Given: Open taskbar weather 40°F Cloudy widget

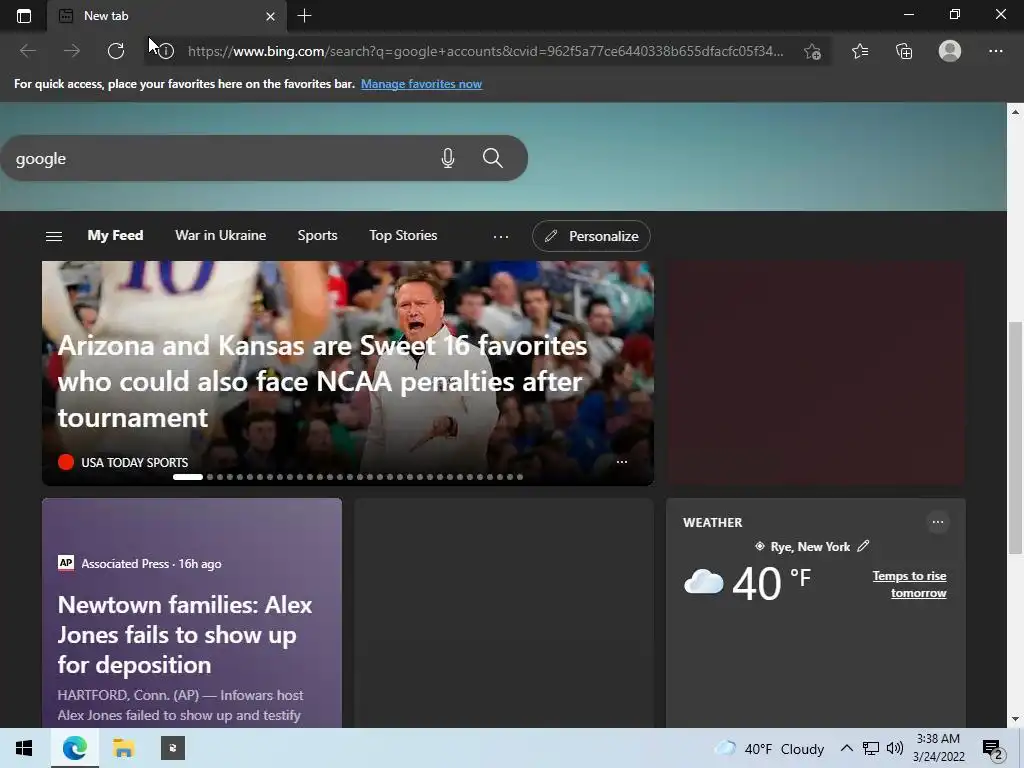Looking at the screenshot, I should click(x=769, y=749).
